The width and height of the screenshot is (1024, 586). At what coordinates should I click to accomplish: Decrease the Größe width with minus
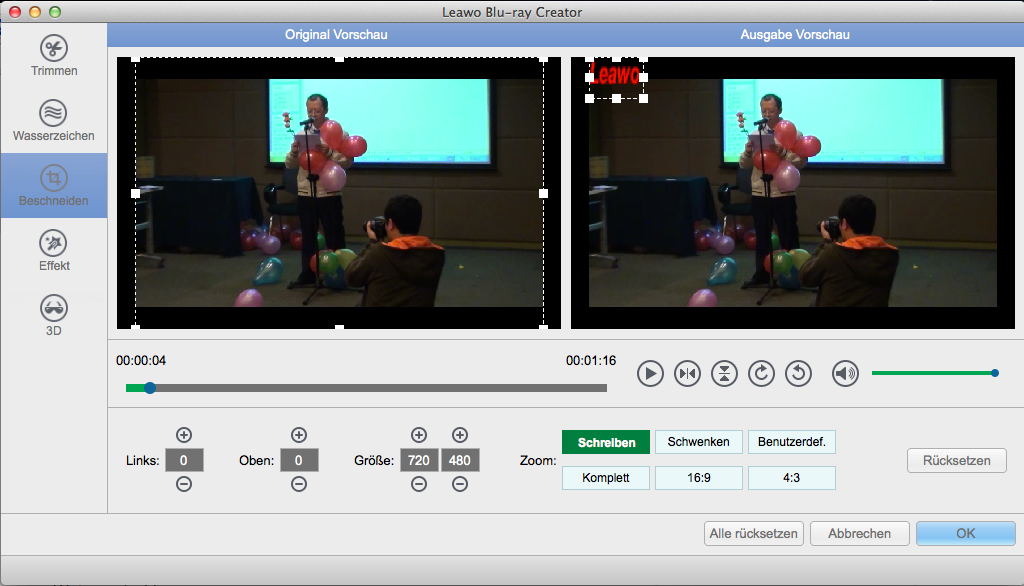tap(419, 484)
